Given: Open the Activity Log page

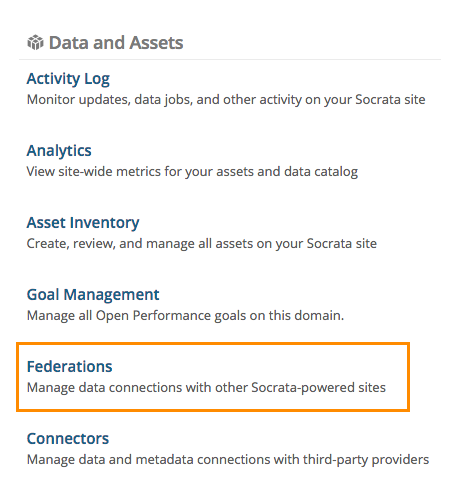Looking at the screenshot, I should [x=68, y=79].
